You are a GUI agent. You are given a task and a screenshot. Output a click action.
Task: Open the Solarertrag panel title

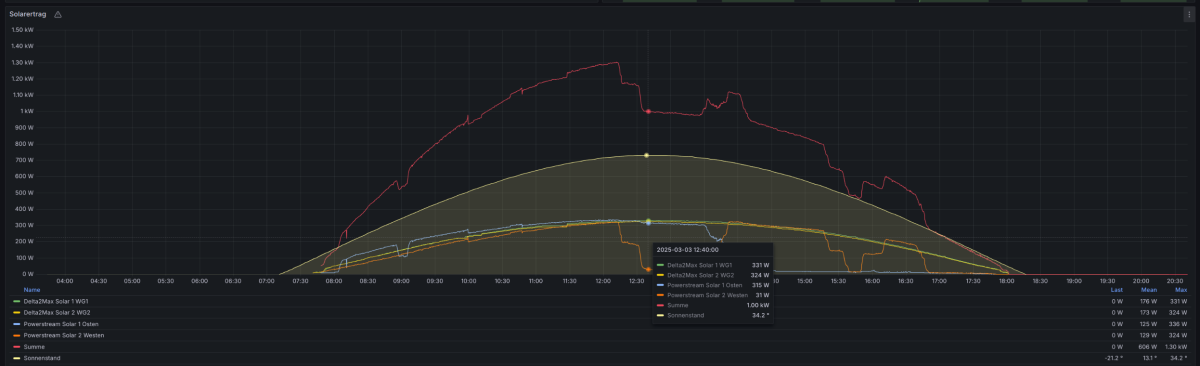[x=28, y=15]
